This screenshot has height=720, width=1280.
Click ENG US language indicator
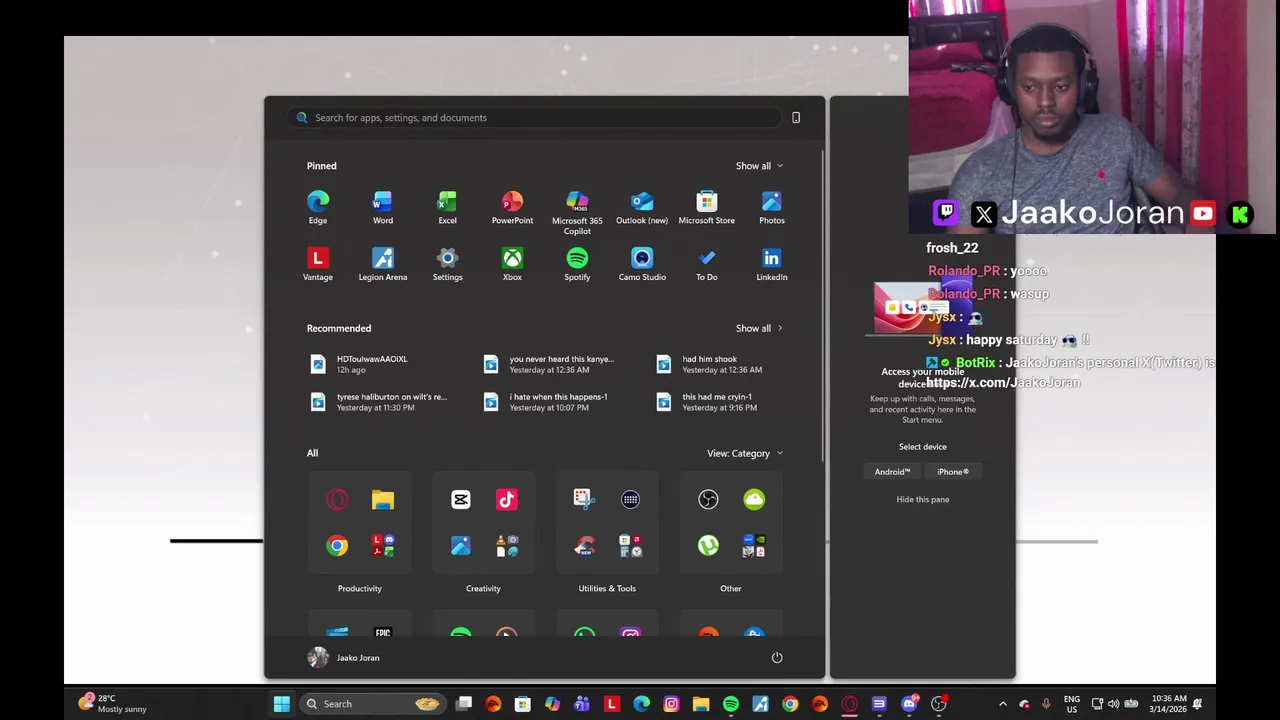tap(1072, 704)
